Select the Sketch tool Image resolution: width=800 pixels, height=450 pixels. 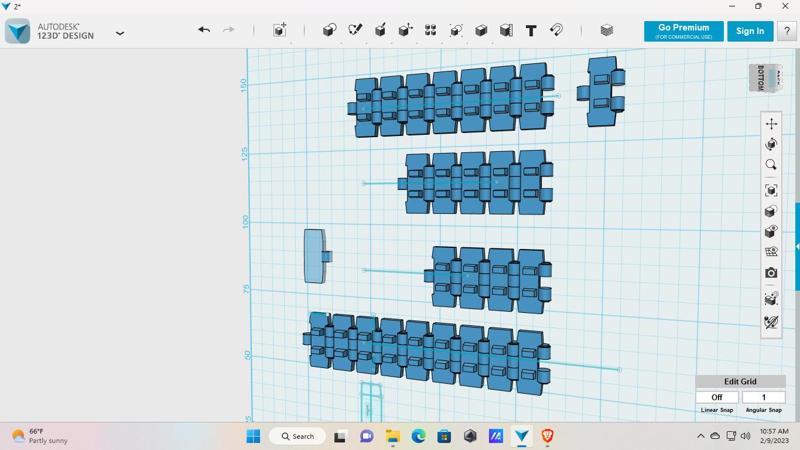click(x=355, y=30)
